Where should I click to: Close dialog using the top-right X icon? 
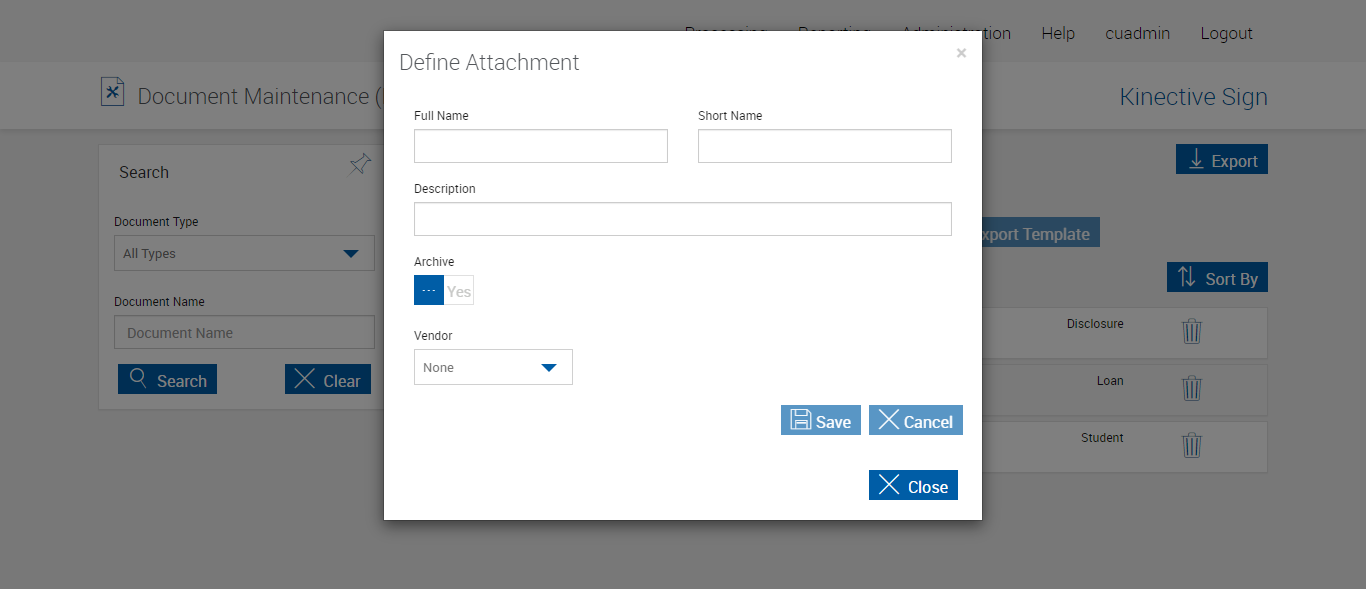[x=961, y=54]
